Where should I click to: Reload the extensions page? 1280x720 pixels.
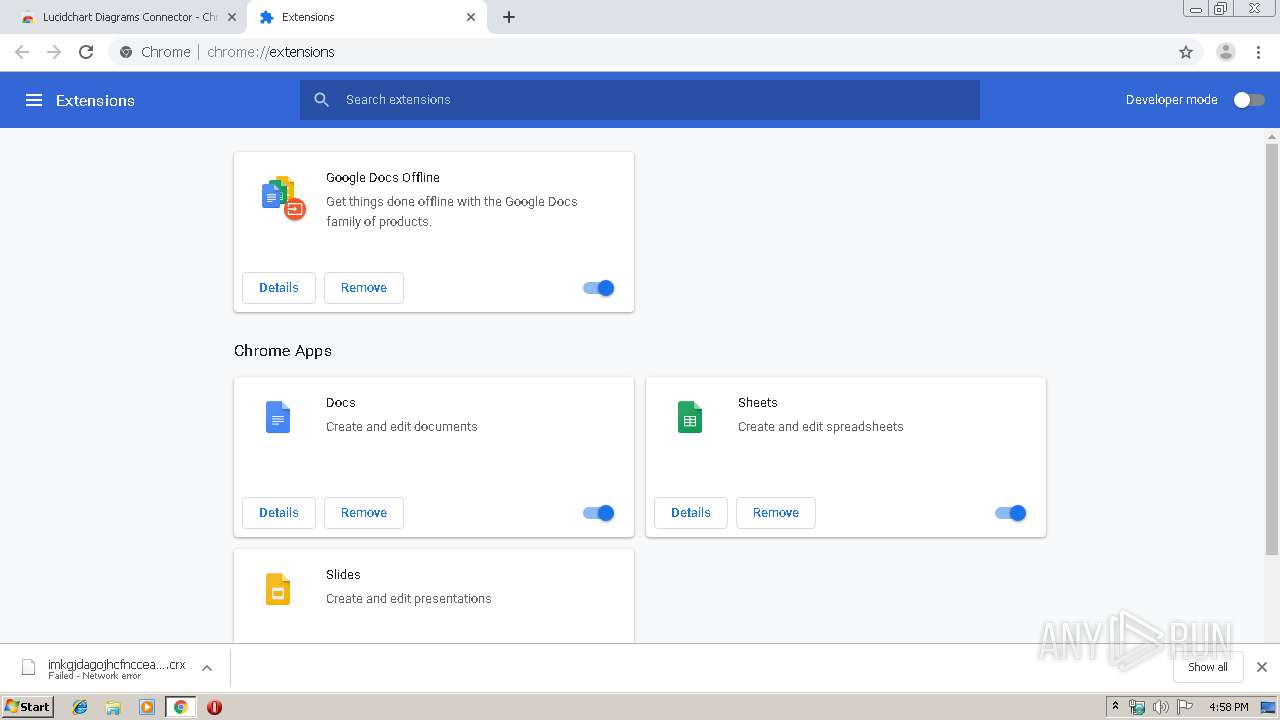86,52
